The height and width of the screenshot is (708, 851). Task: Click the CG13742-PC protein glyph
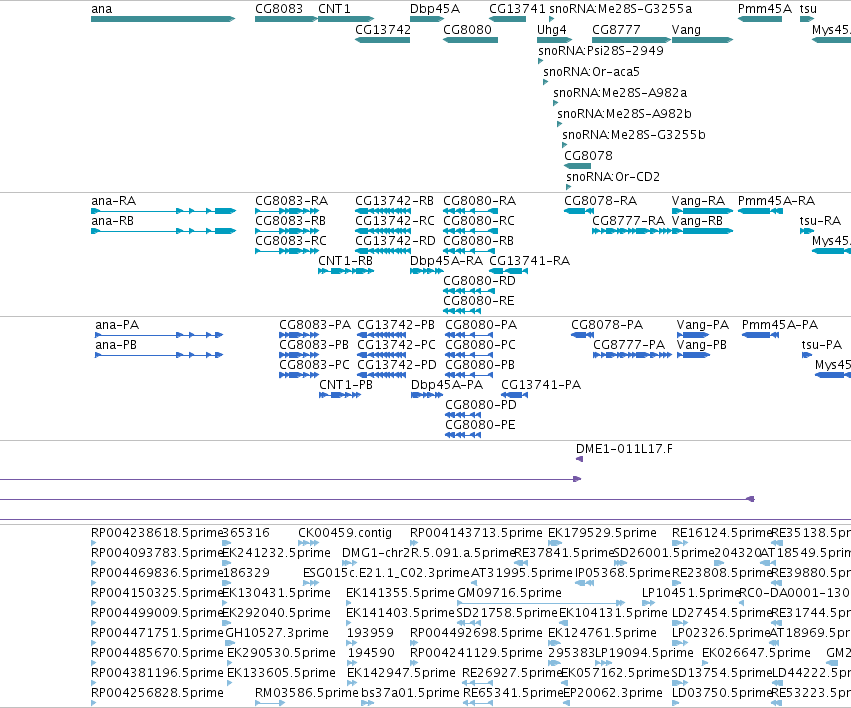click(382, 355)
